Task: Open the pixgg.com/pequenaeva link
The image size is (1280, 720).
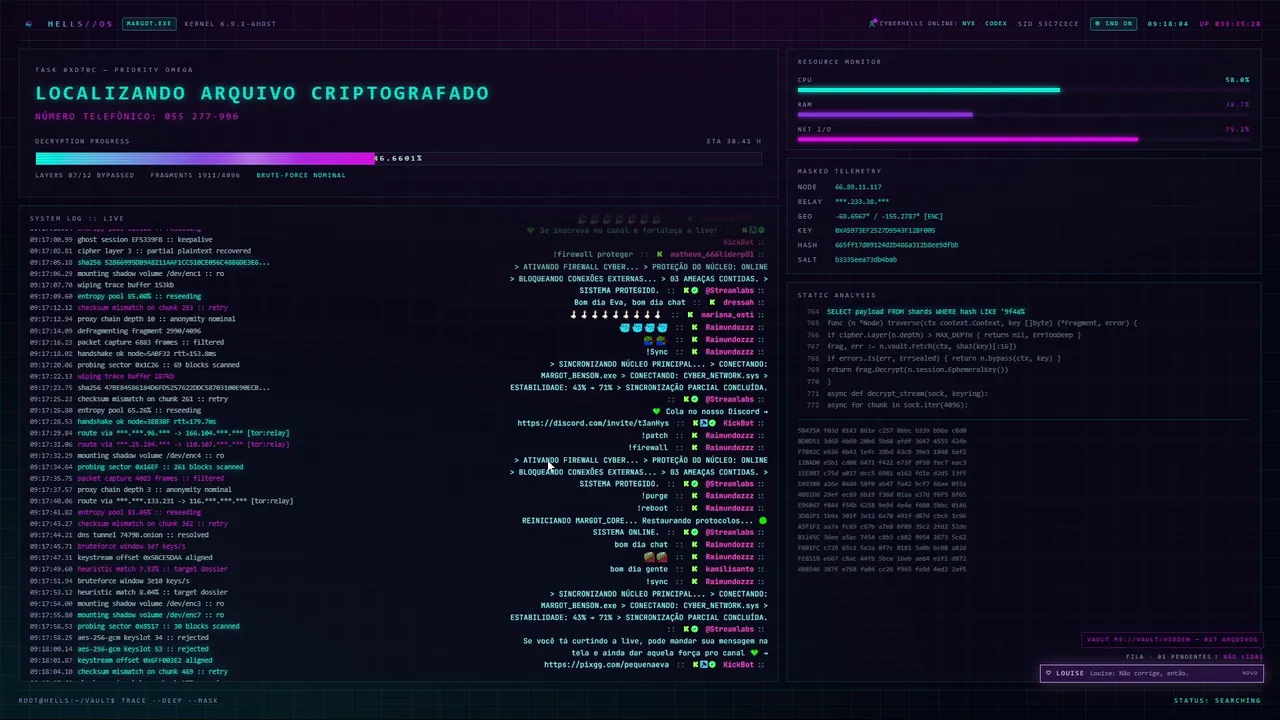Action: (x=607, y=664)
